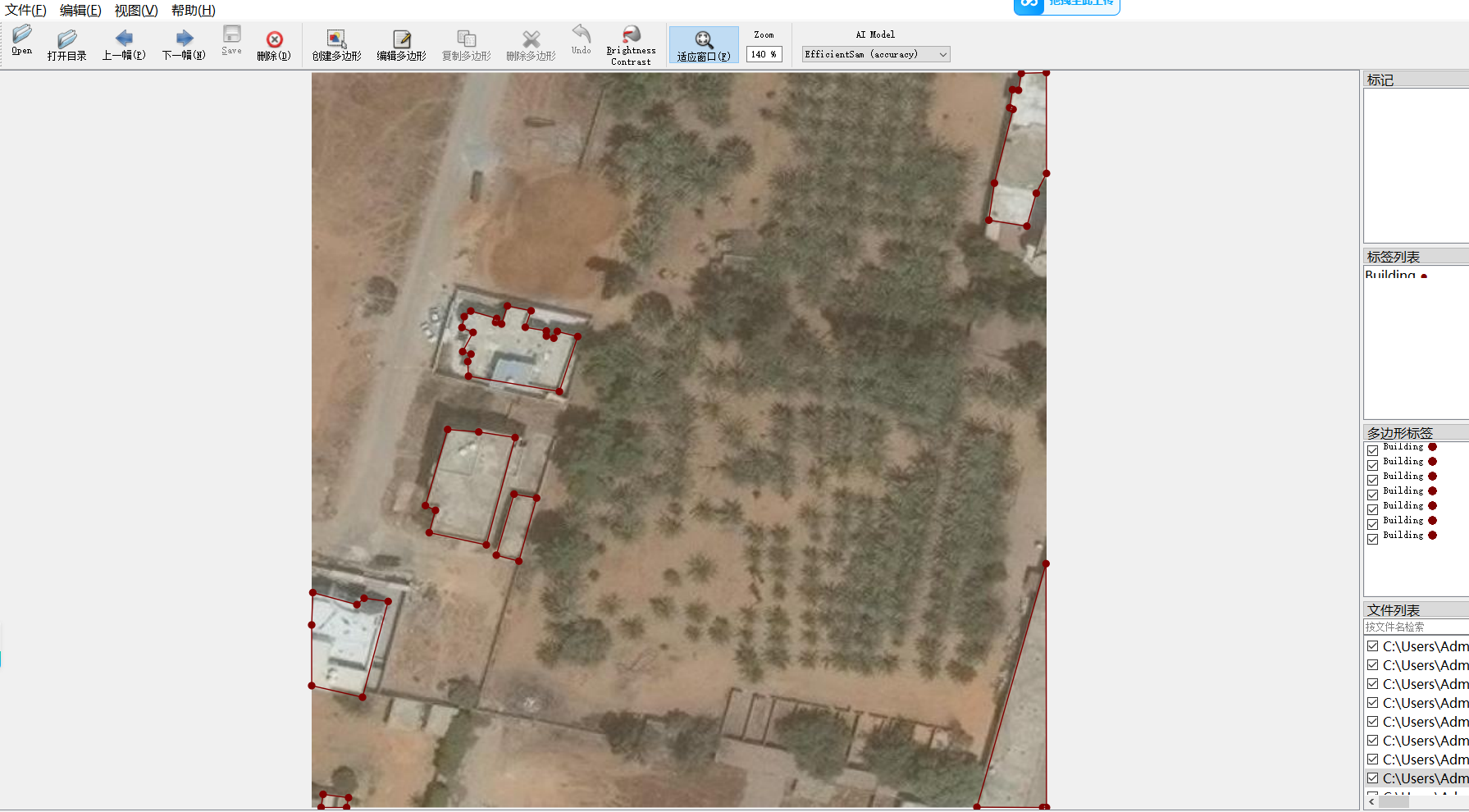Go to next image with 下一幅

[184, 44]
